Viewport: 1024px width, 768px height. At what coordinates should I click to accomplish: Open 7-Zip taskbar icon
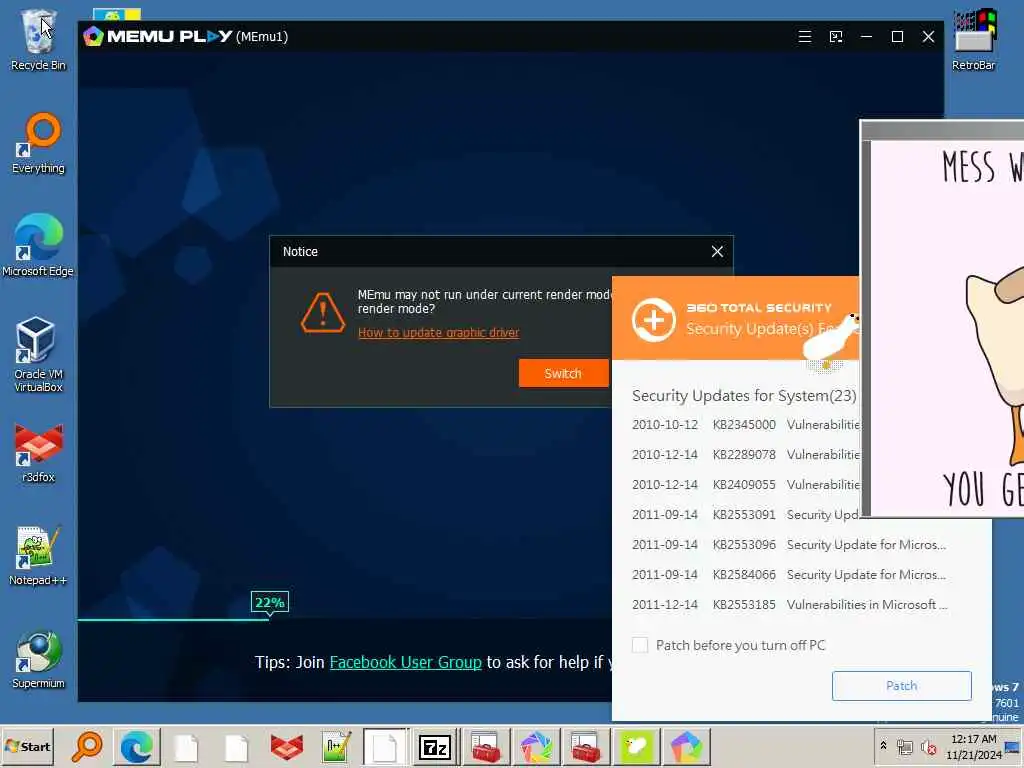436,746
